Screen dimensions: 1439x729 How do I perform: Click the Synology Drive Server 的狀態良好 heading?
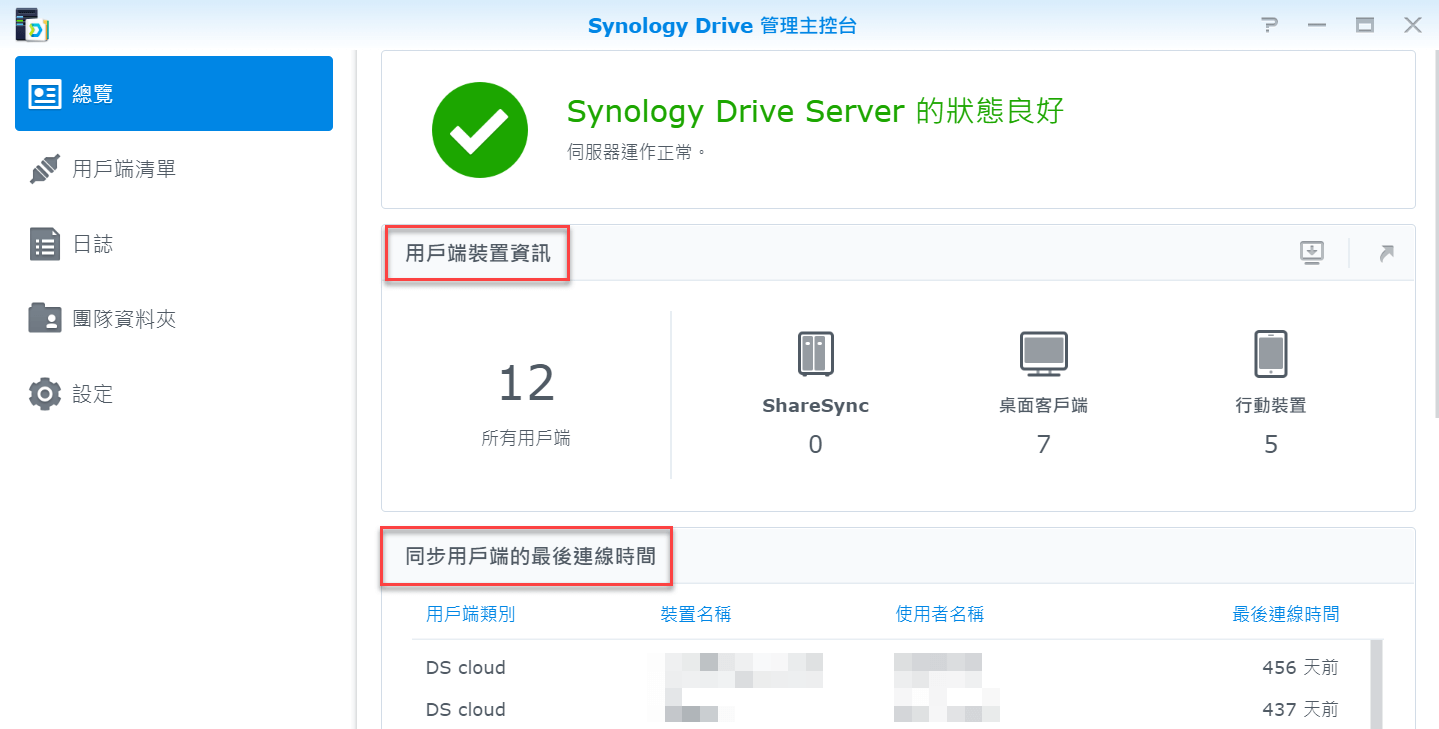tap(815, 111)
